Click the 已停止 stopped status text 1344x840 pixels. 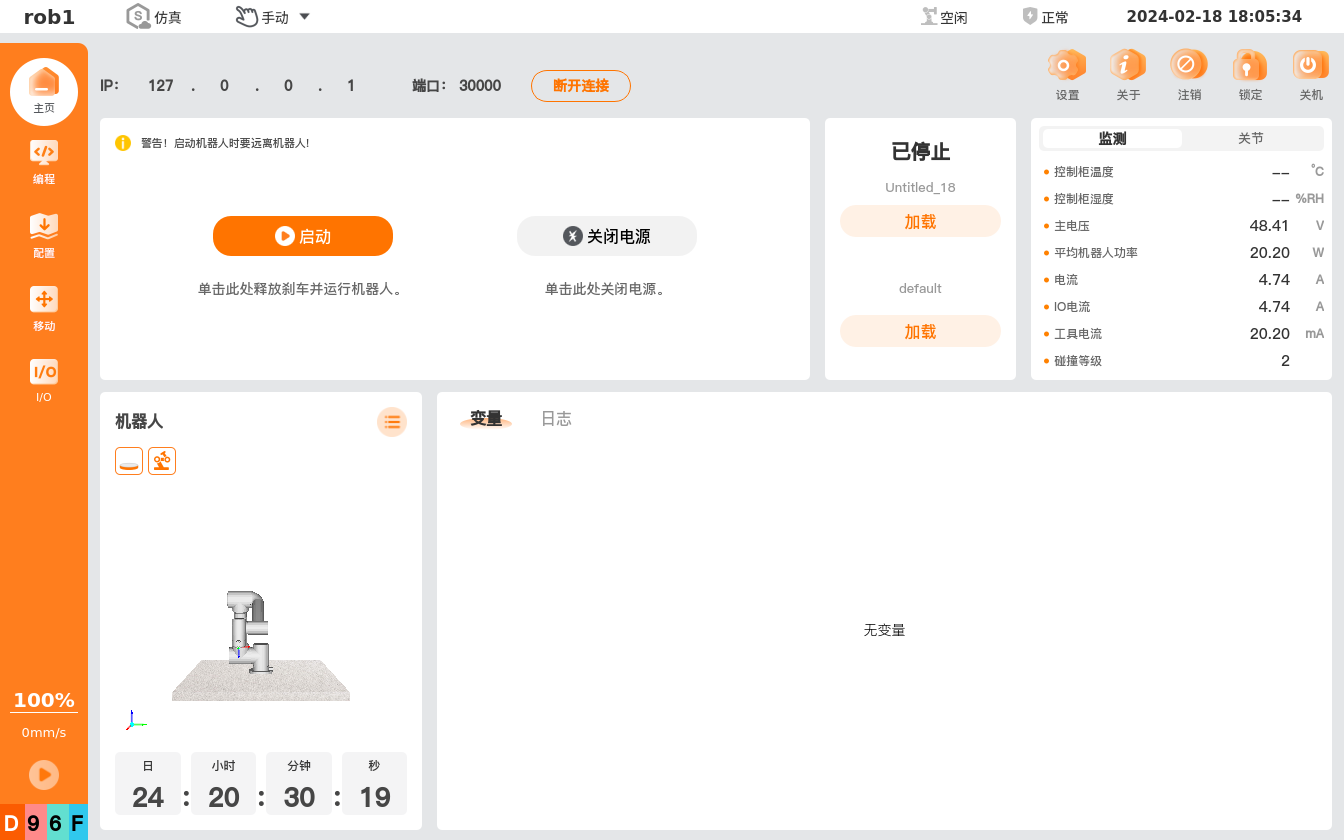point(920,152)
